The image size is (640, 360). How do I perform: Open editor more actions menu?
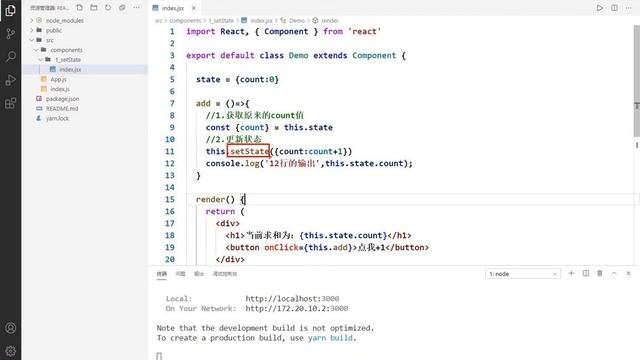629,8
